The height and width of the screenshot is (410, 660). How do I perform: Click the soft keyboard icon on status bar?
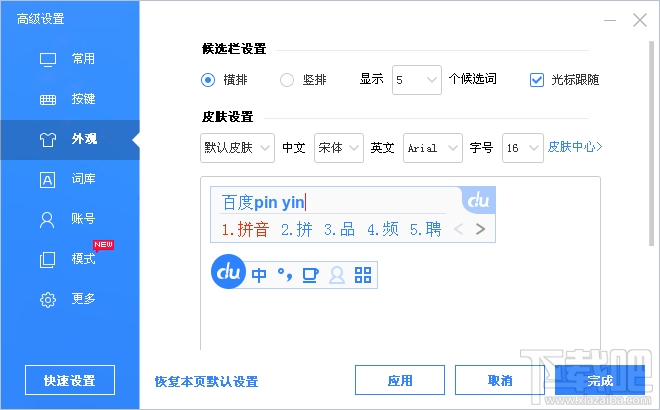tap(310, 275)
